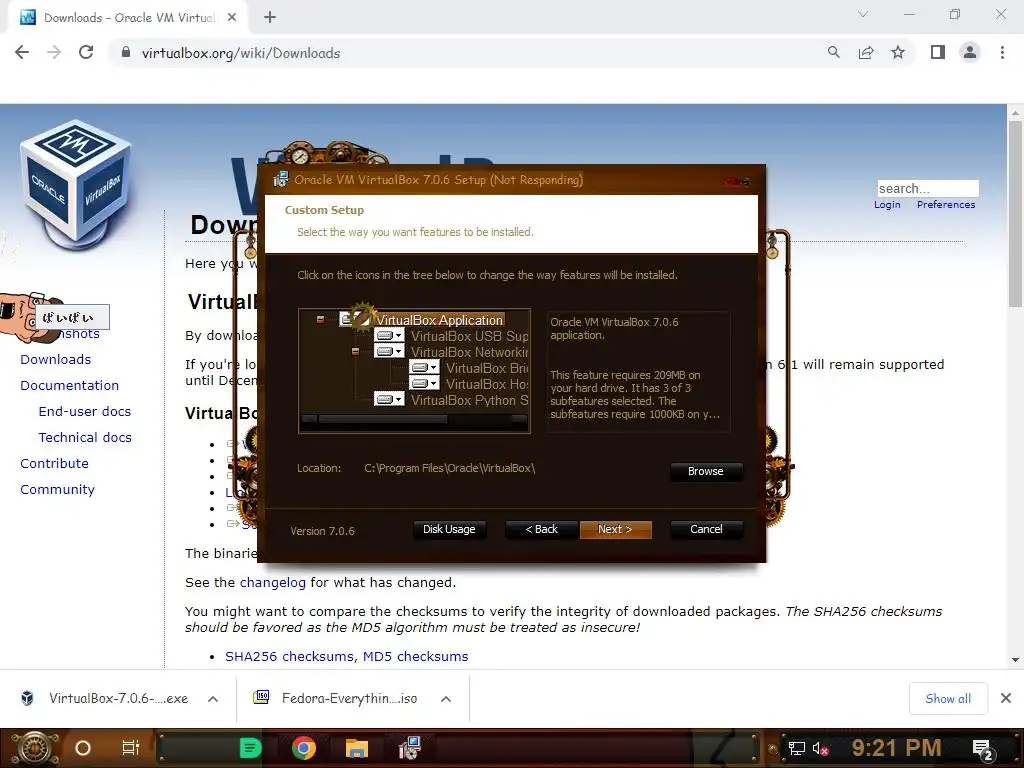
Task: Open green notes app in taskbar
Action: [x=250, y=748]
